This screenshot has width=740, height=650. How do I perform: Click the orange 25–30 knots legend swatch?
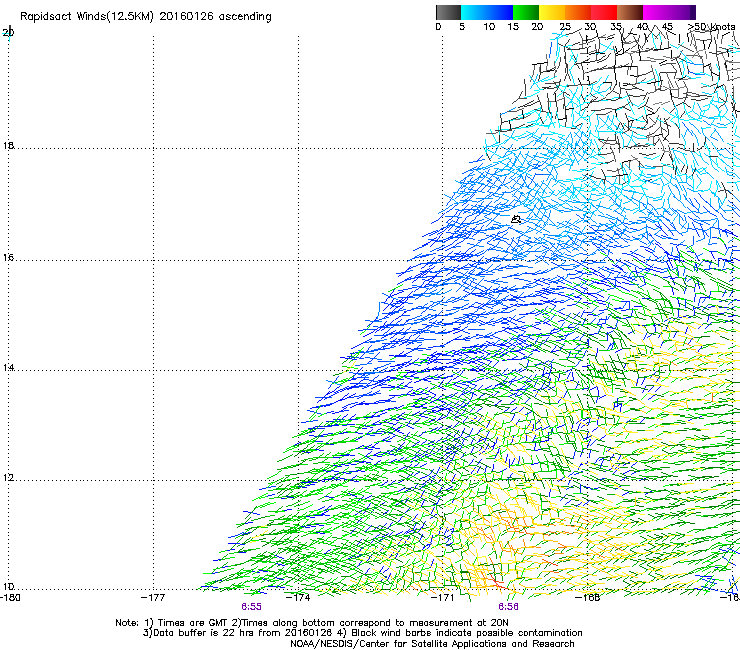(x=578, y=12)
